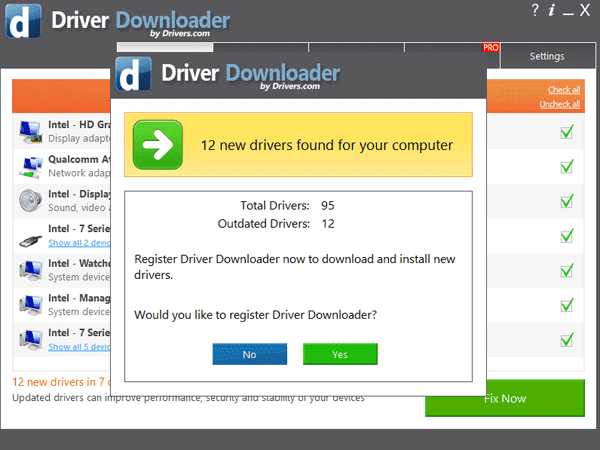
Task: Open help via the question mark icon
Action: [x=535, y=10]
